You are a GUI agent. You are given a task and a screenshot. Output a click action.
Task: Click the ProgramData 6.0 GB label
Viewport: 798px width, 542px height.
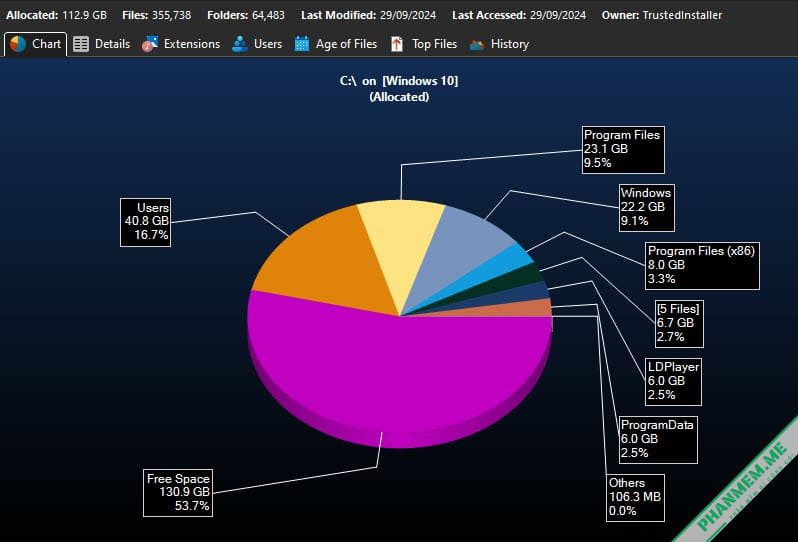coord(658,439)
